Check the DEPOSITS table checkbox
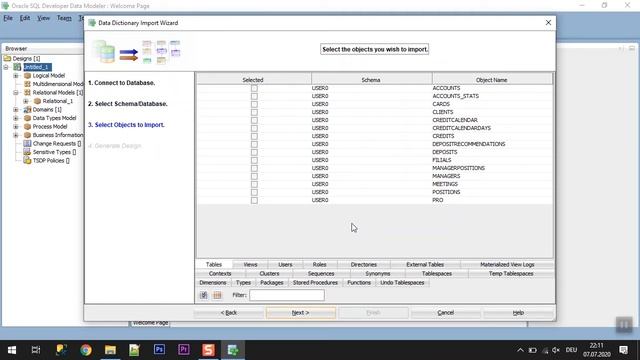640x360 pixels. click(x=254, y=152)
